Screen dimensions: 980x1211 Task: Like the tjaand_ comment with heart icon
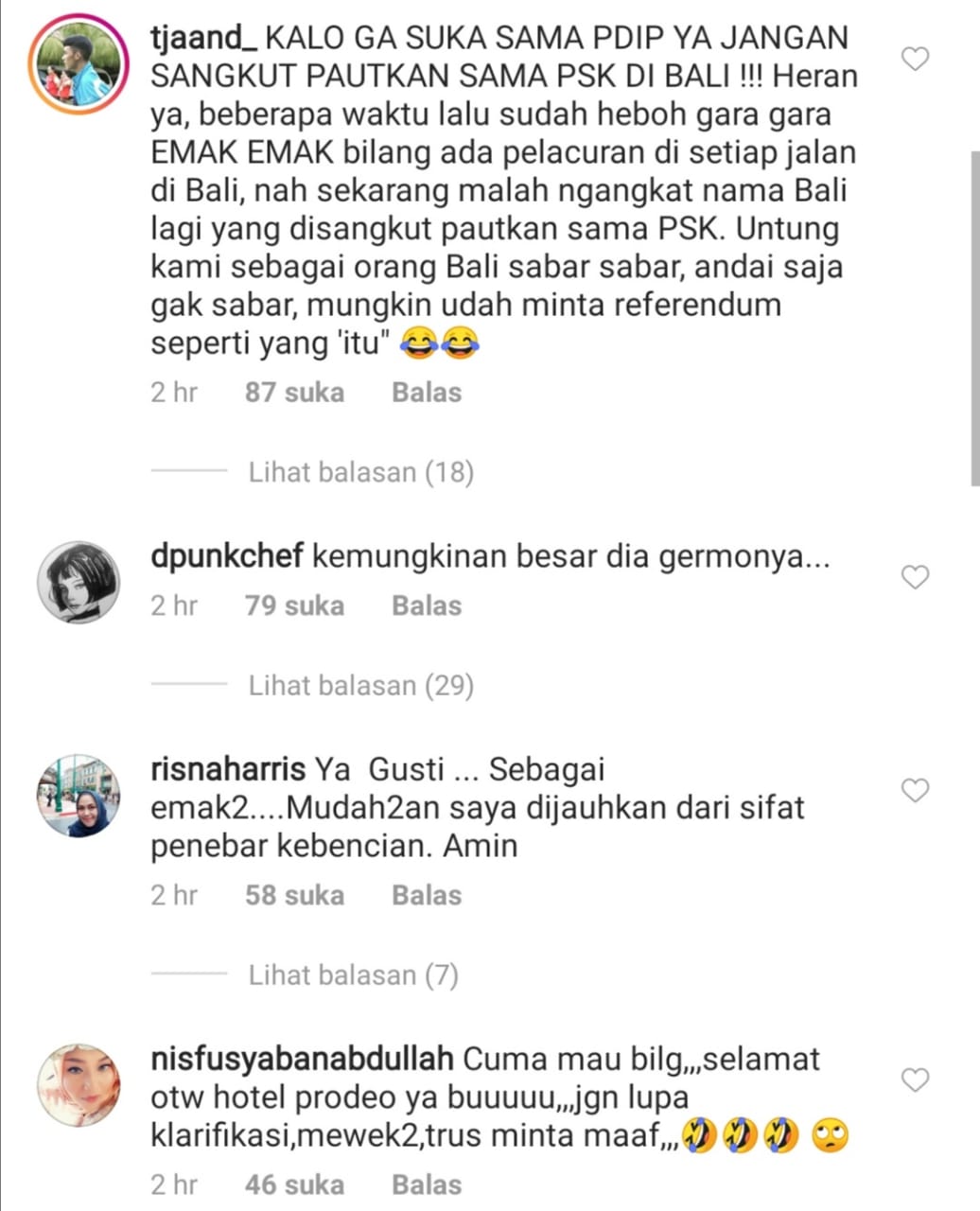pos(915,60)
